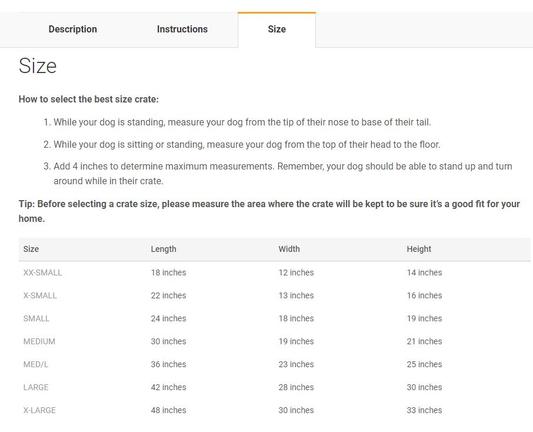The image size is (533, 432).
Task: Click the Width column header
Action: [289, 249]
